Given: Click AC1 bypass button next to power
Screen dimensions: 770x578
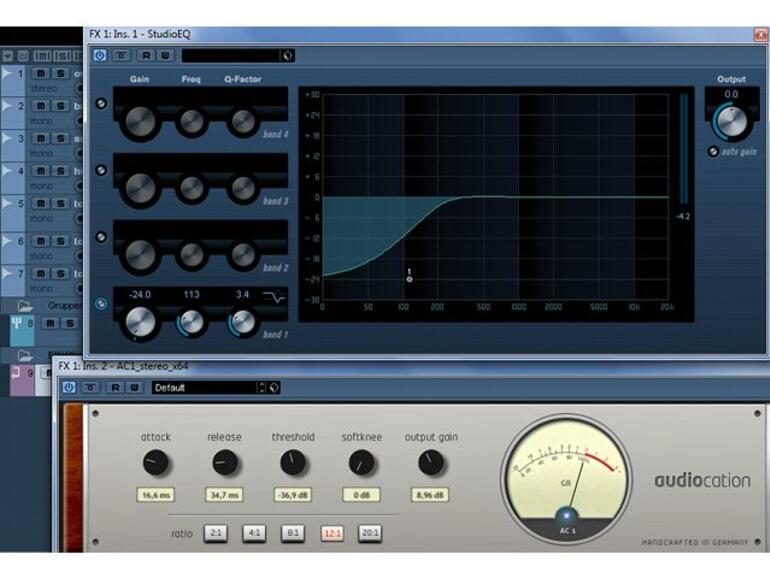Looking at the screenshot, I should click(90, 387).
